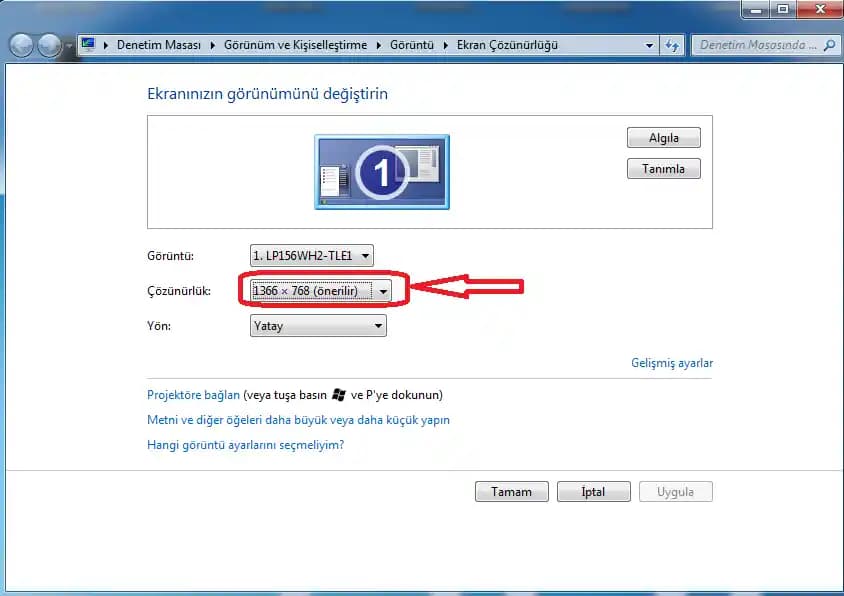The width and height of the screenshot is (844, 596).
Task: Focus the Denetim Masasında search box
Action: point(758,45)
